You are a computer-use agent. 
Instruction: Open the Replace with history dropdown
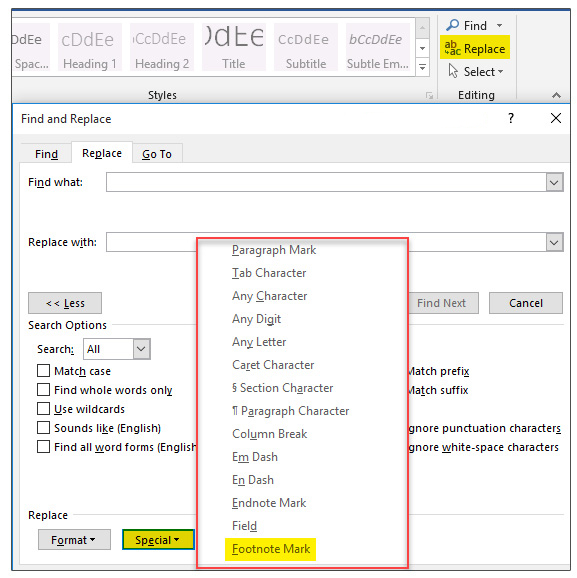tap(554, 242)
